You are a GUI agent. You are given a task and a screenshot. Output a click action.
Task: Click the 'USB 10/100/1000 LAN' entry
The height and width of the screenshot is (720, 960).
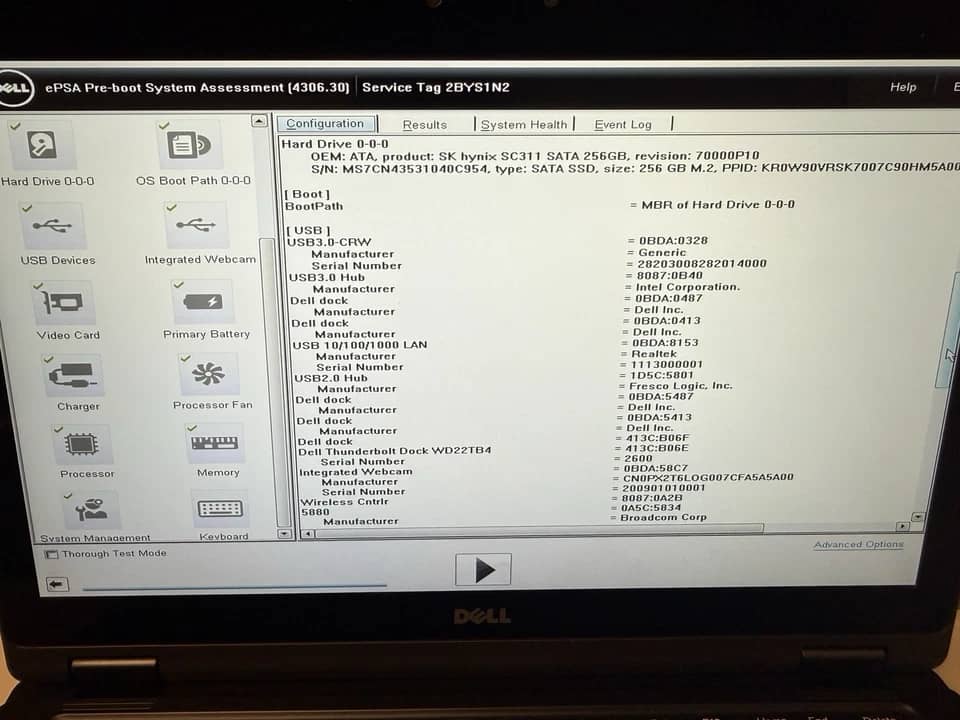coord(360,345)
